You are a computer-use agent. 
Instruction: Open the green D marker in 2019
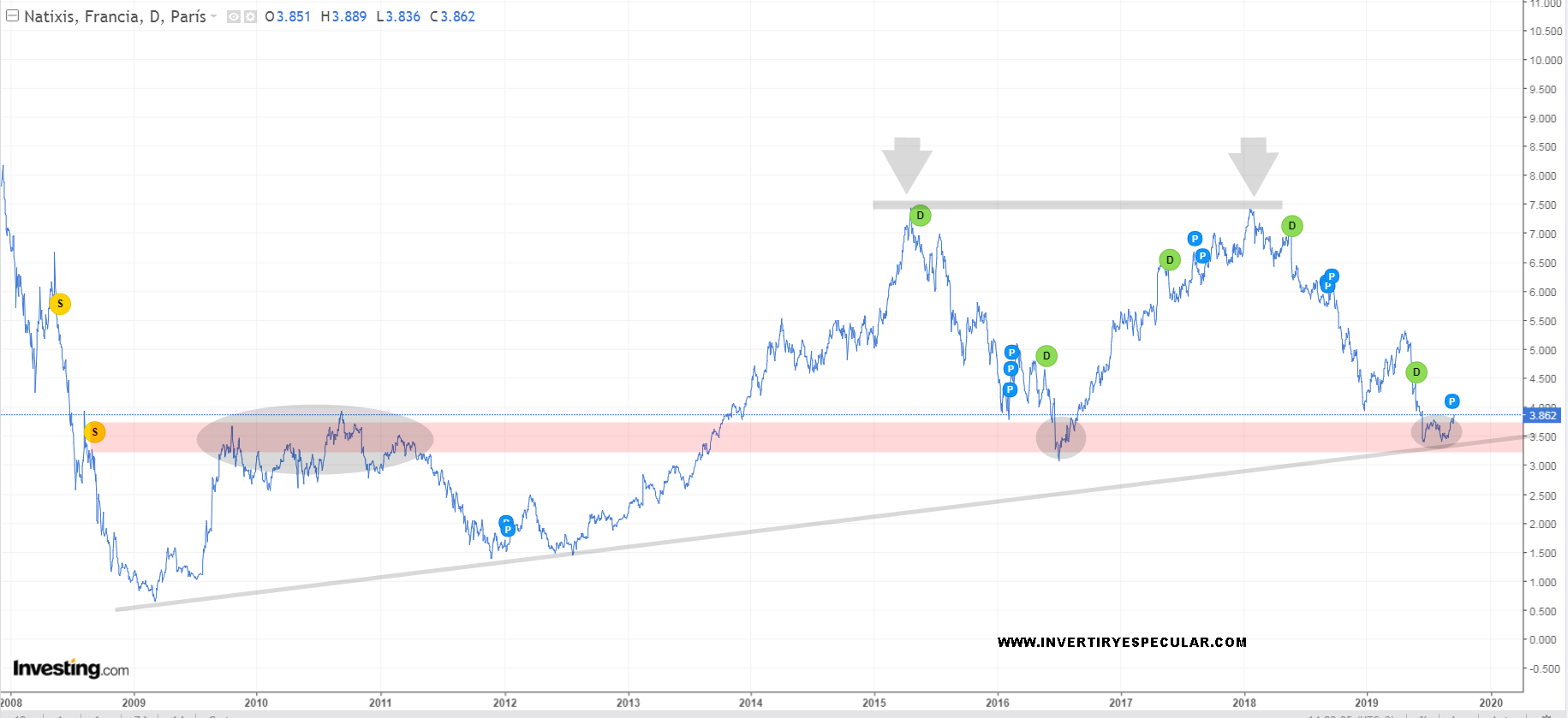(x=1416, y=372)
